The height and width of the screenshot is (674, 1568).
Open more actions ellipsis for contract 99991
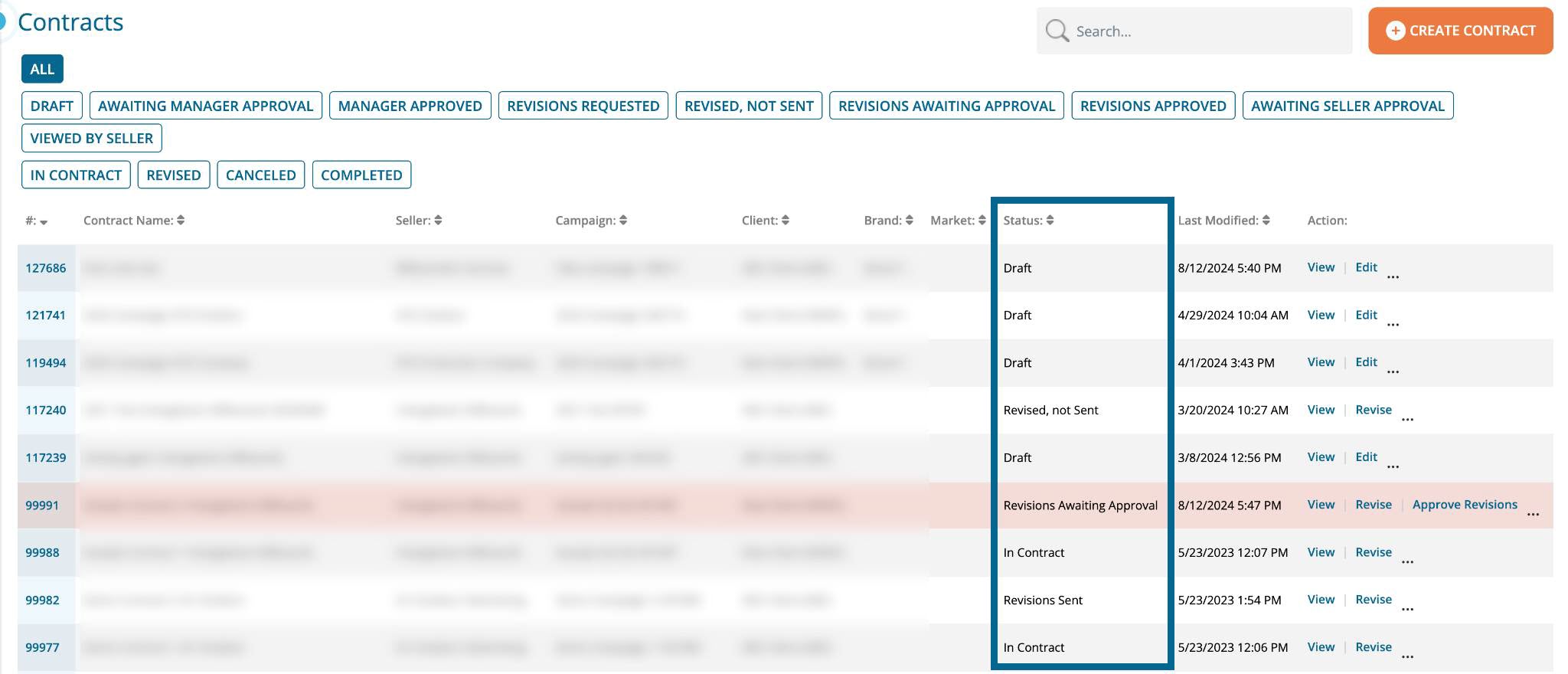[x=1532, y=514]
